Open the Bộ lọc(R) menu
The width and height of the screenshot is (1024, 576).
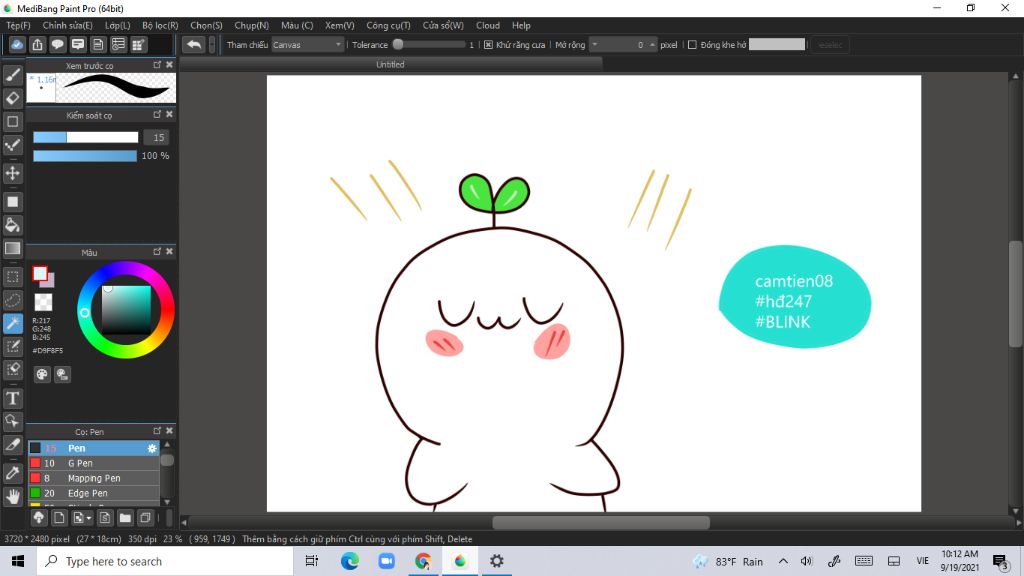[160, 25]
